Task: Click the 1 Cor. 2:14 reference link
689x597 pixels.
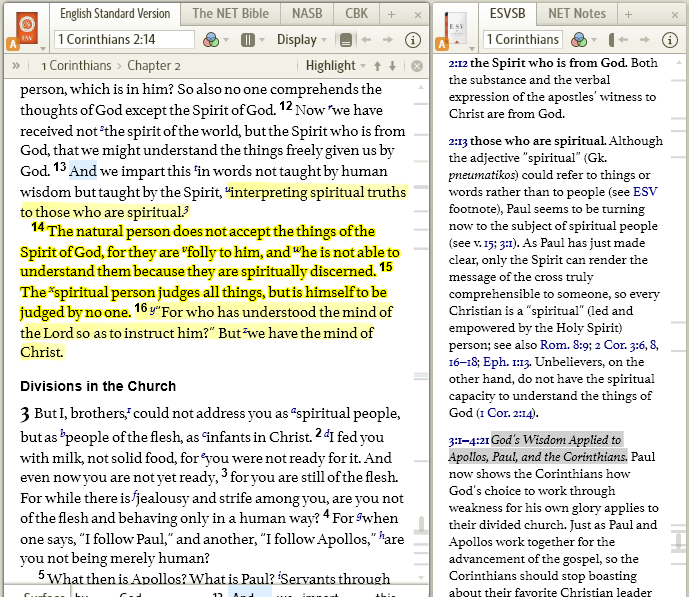Action: (508, 413)
